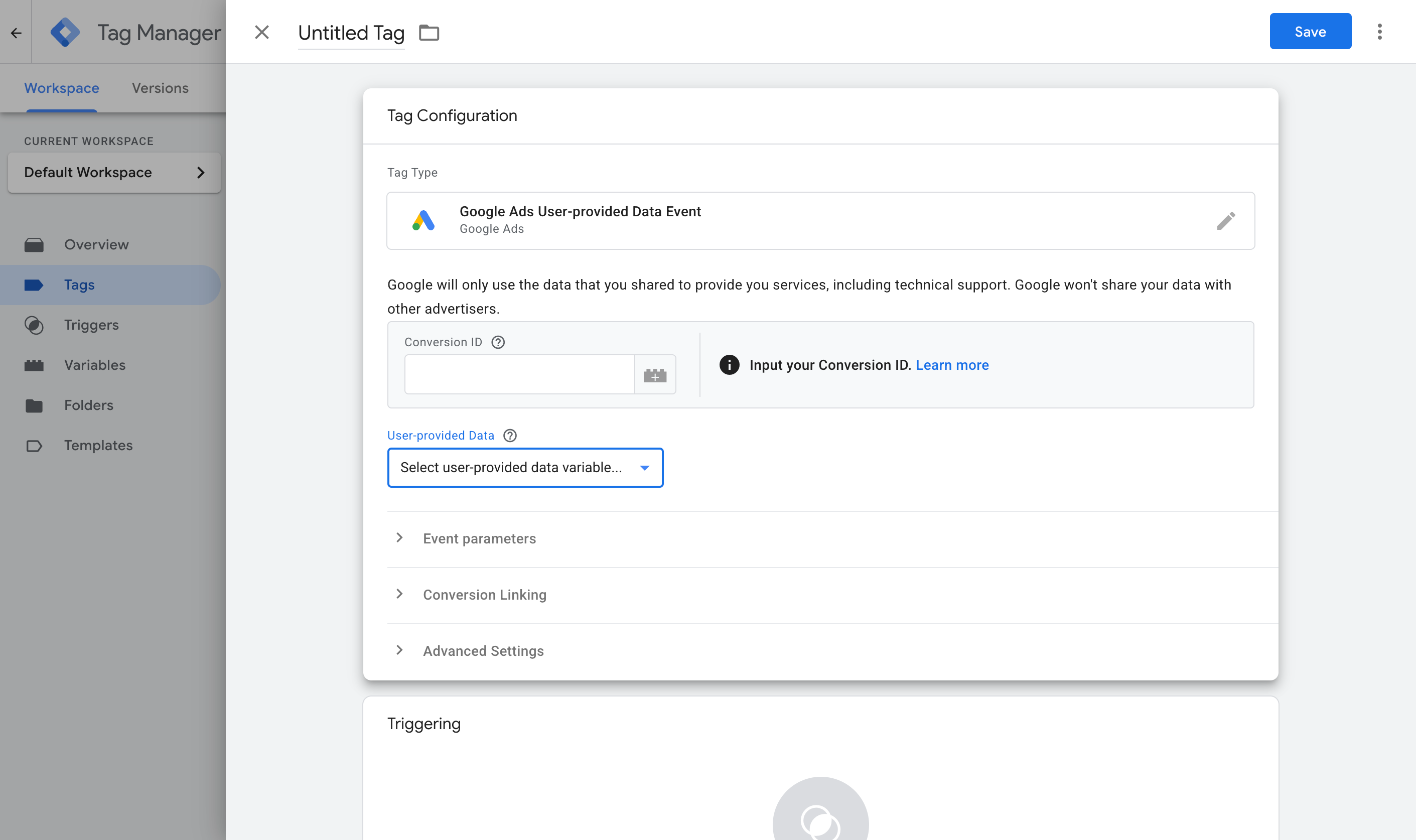Click the Tags label icon in sidebar

point(34,285)
